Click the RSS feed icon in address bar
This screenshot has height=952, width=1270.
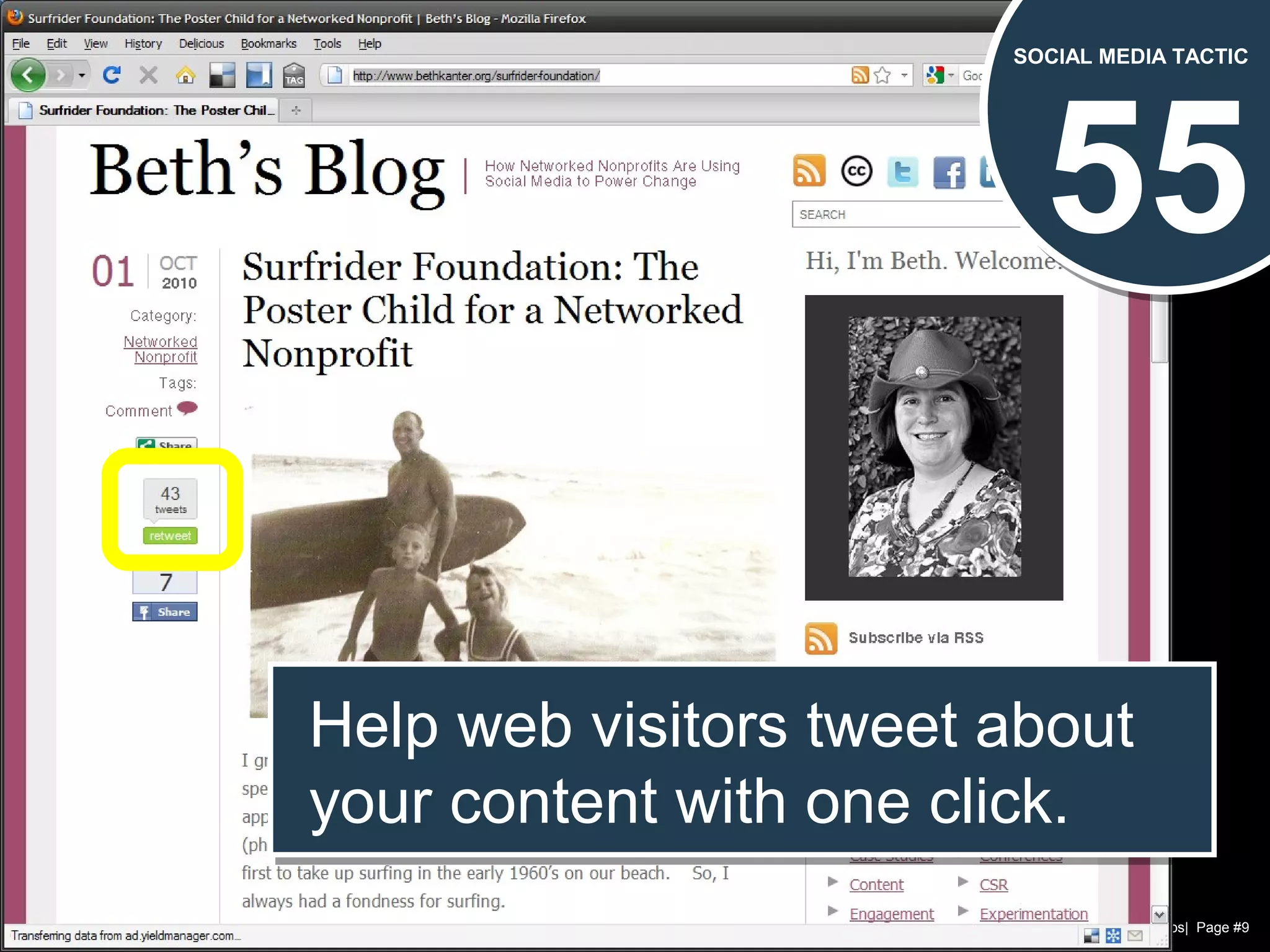(860, 76)
